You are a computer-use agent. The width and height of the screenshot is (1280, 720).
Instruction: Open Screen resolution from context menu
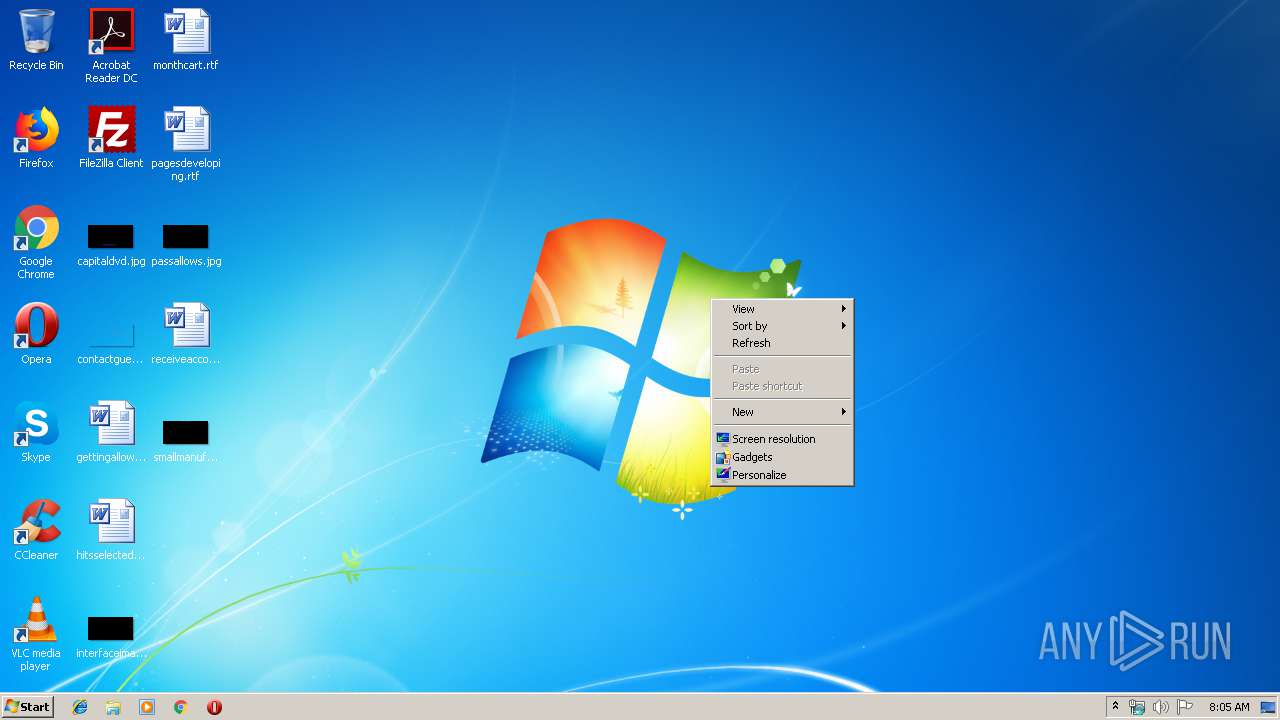pyautogui.click(x=782, y=439)
